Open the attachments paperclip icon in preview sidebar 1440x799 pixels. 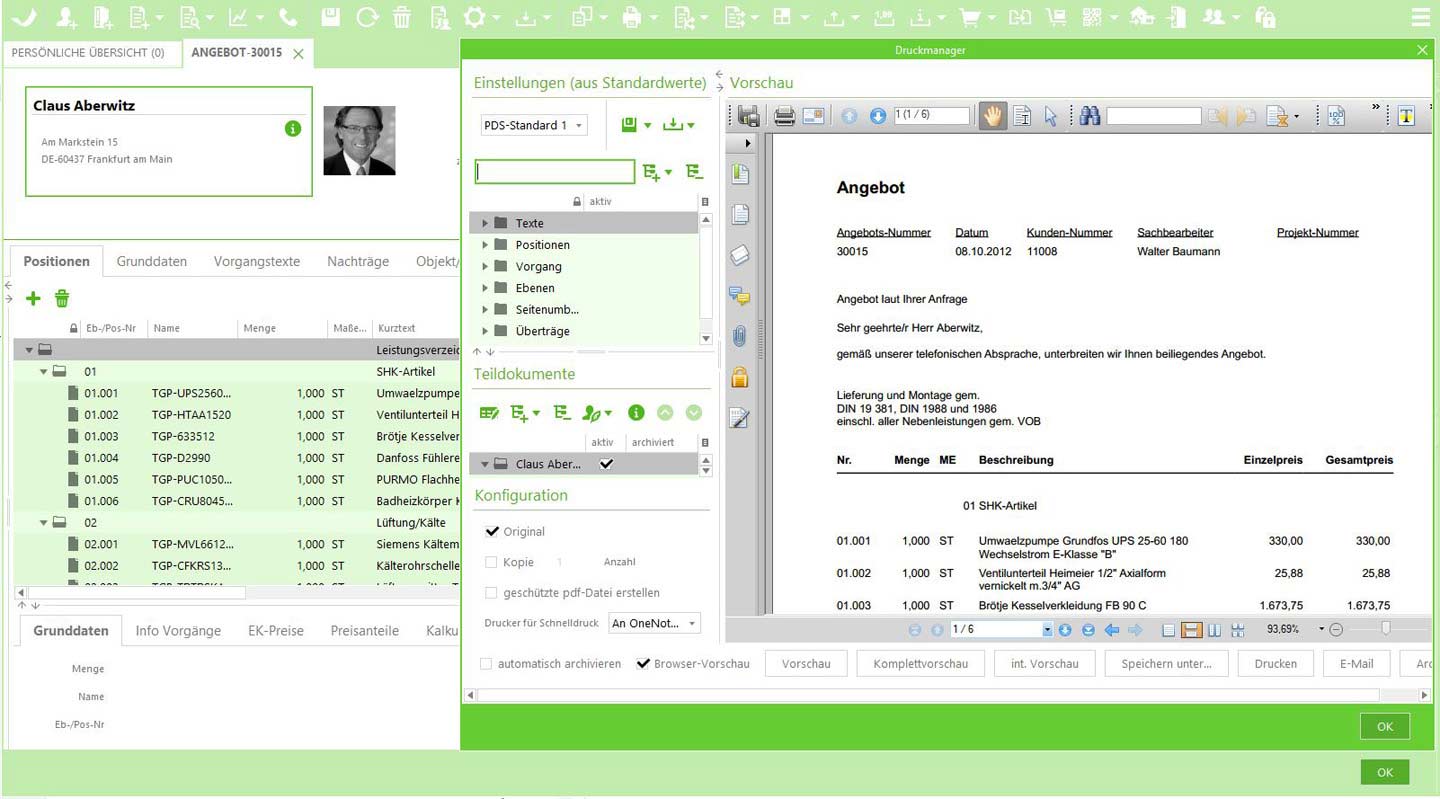(739, 336)
